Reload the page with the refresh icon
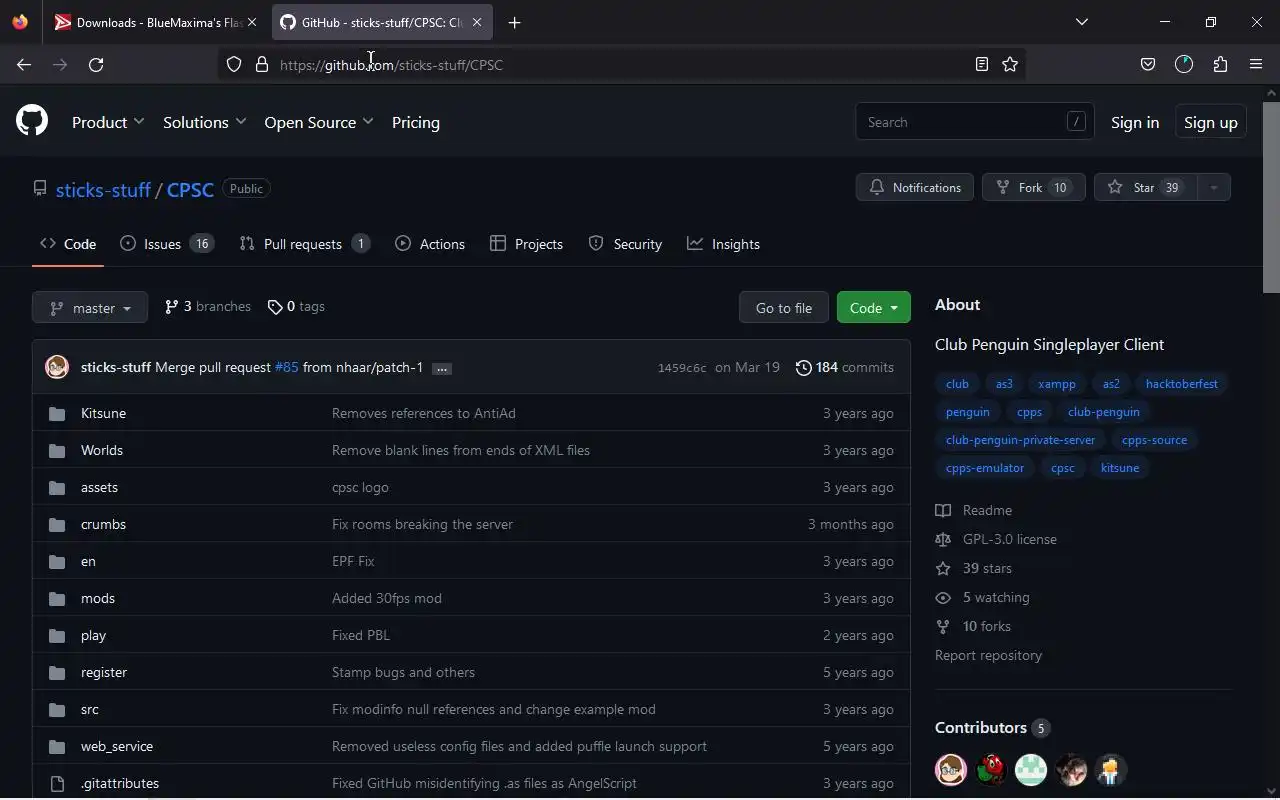Image resolution: width=1280 pixels, height=800 pixels. [x=96, y=64]
